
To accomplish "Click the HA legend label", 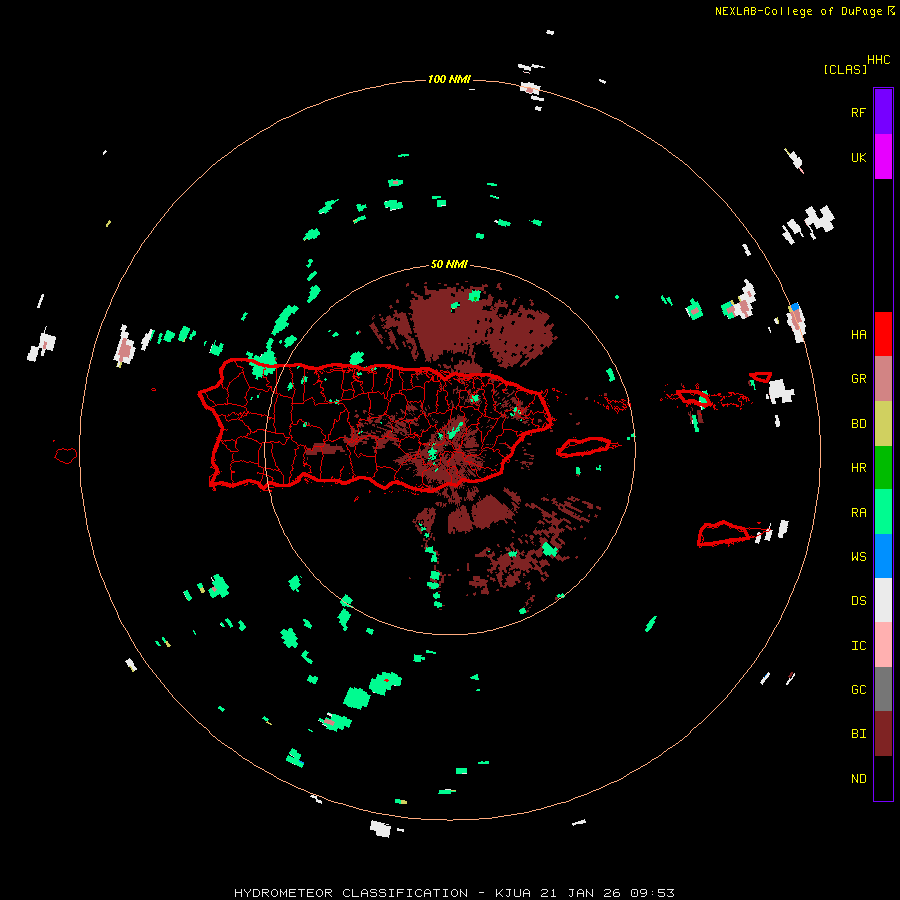I will tap(858, 335).
